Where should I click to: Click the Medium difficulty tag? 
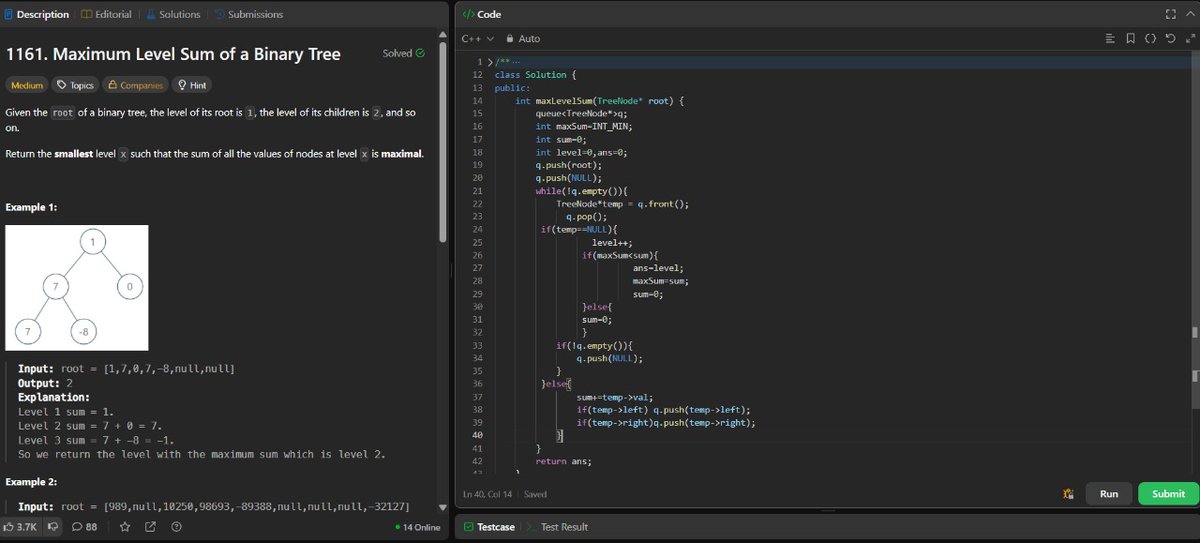27,85
